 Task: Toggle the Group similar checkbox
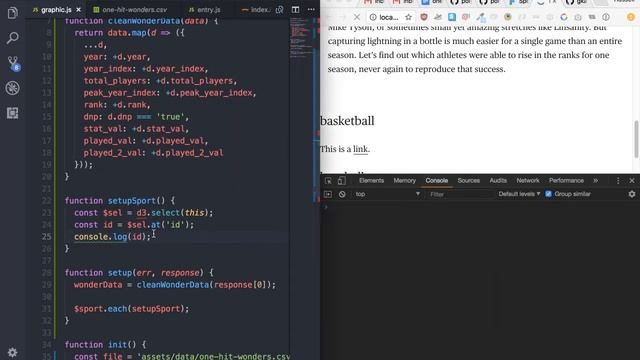point(548,194)
